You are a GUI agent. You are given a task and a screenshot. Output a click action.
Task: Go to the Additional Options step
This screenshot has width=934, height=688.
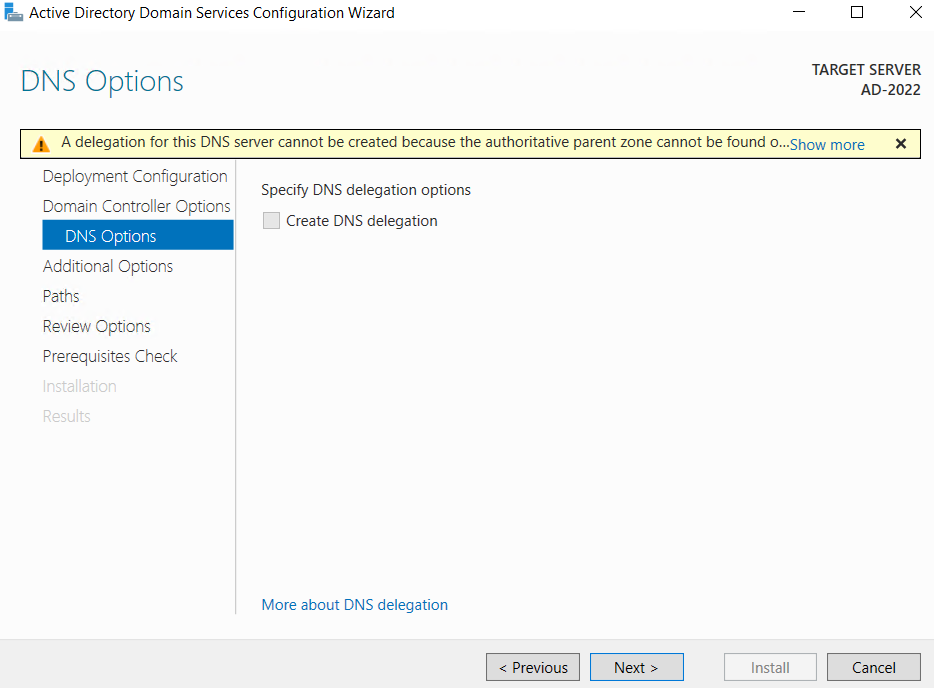pos(107,266)
